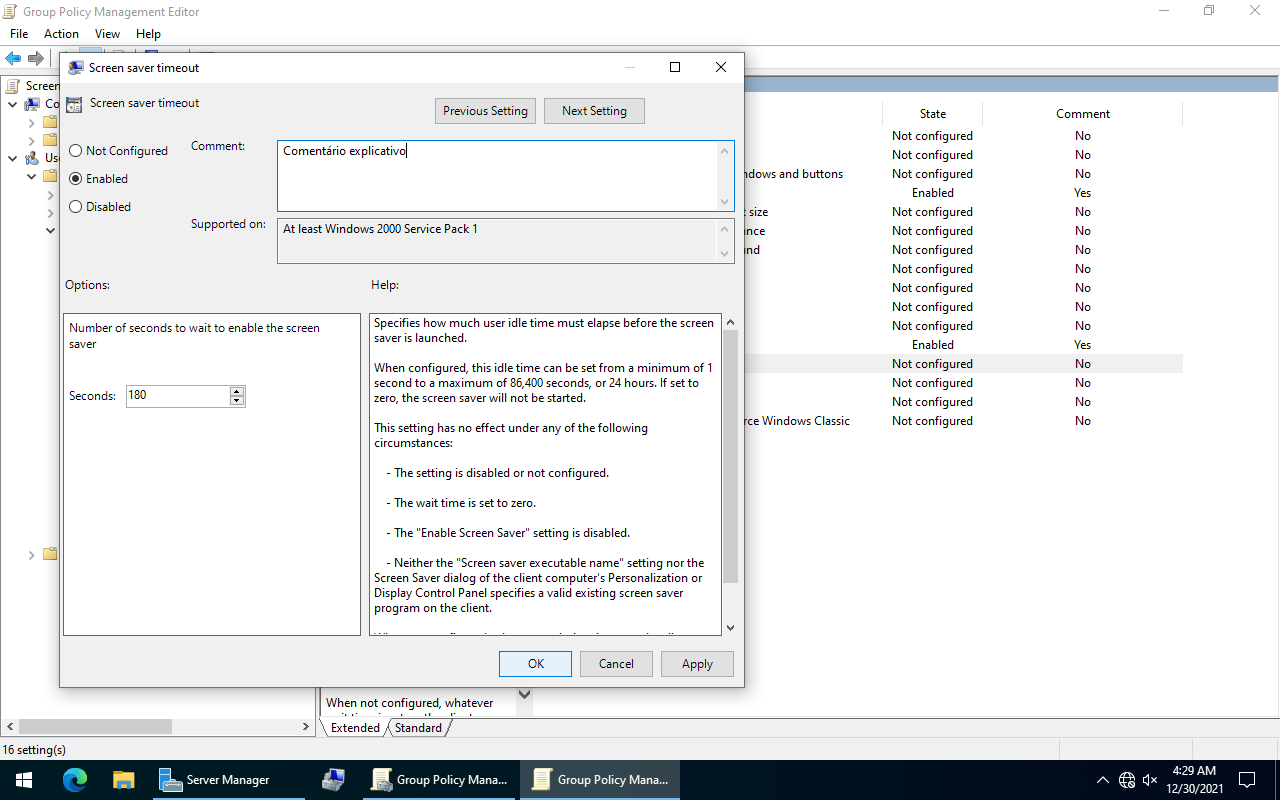The height and width of the screenshot is (800, 1280).
Task: Open the notification center icon
Action: point(1247,780)
